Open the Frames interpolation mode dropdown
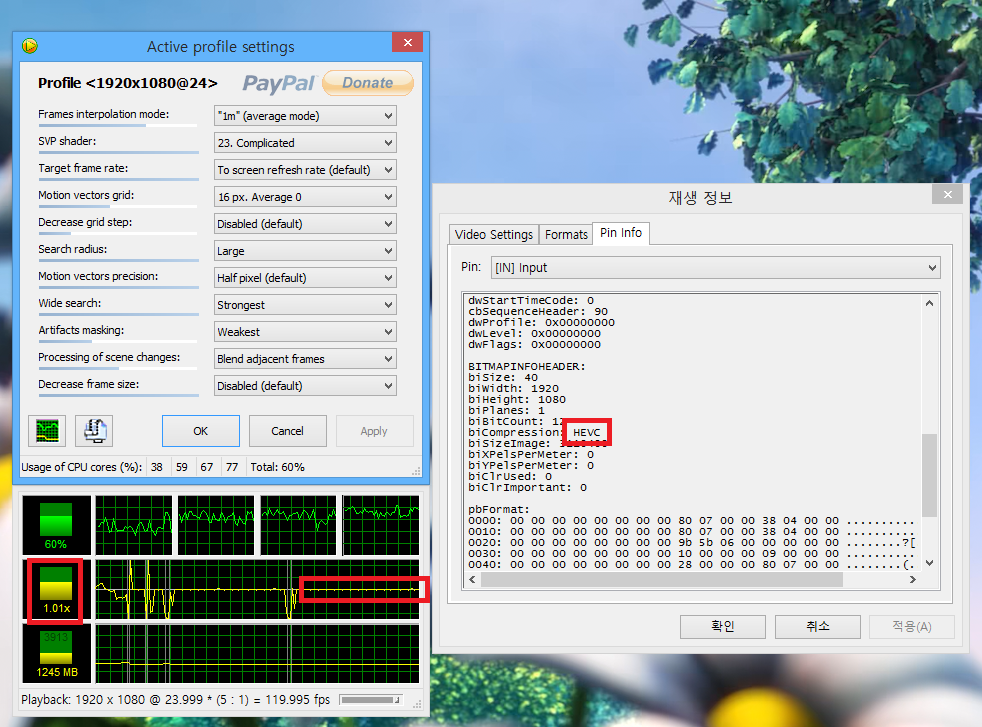The width and height of the screenshot is (982, 727). [x=305, y=116]
